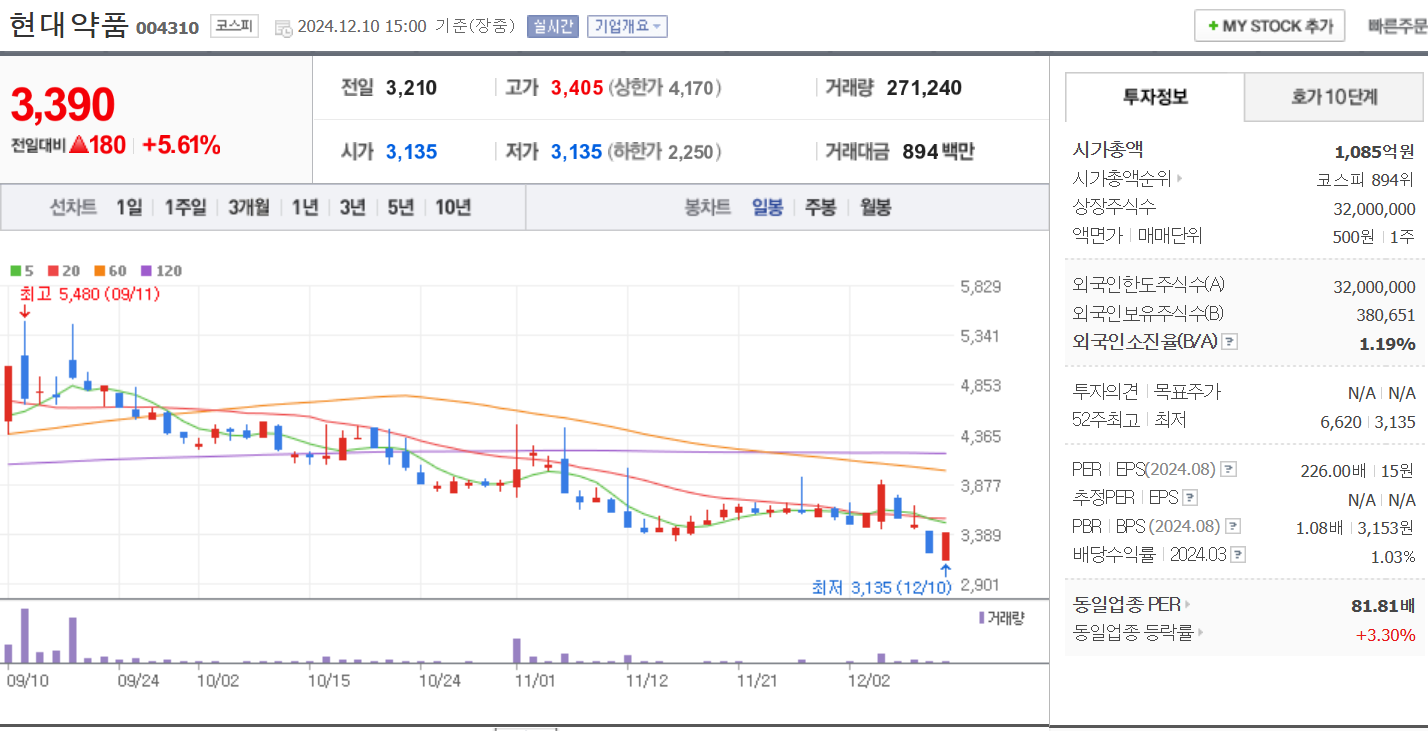Click the green 5-day moving average legend marker
The height and width of the screenshot is (731, 1428).
pos(15,271)
